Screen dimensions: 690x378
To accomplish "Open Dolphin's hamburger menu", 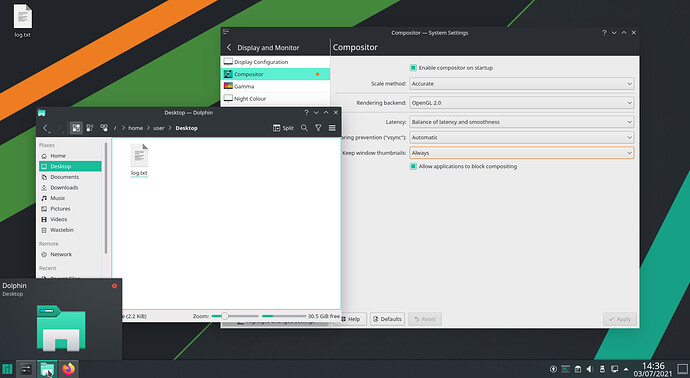I will click(x=332, y=128).
